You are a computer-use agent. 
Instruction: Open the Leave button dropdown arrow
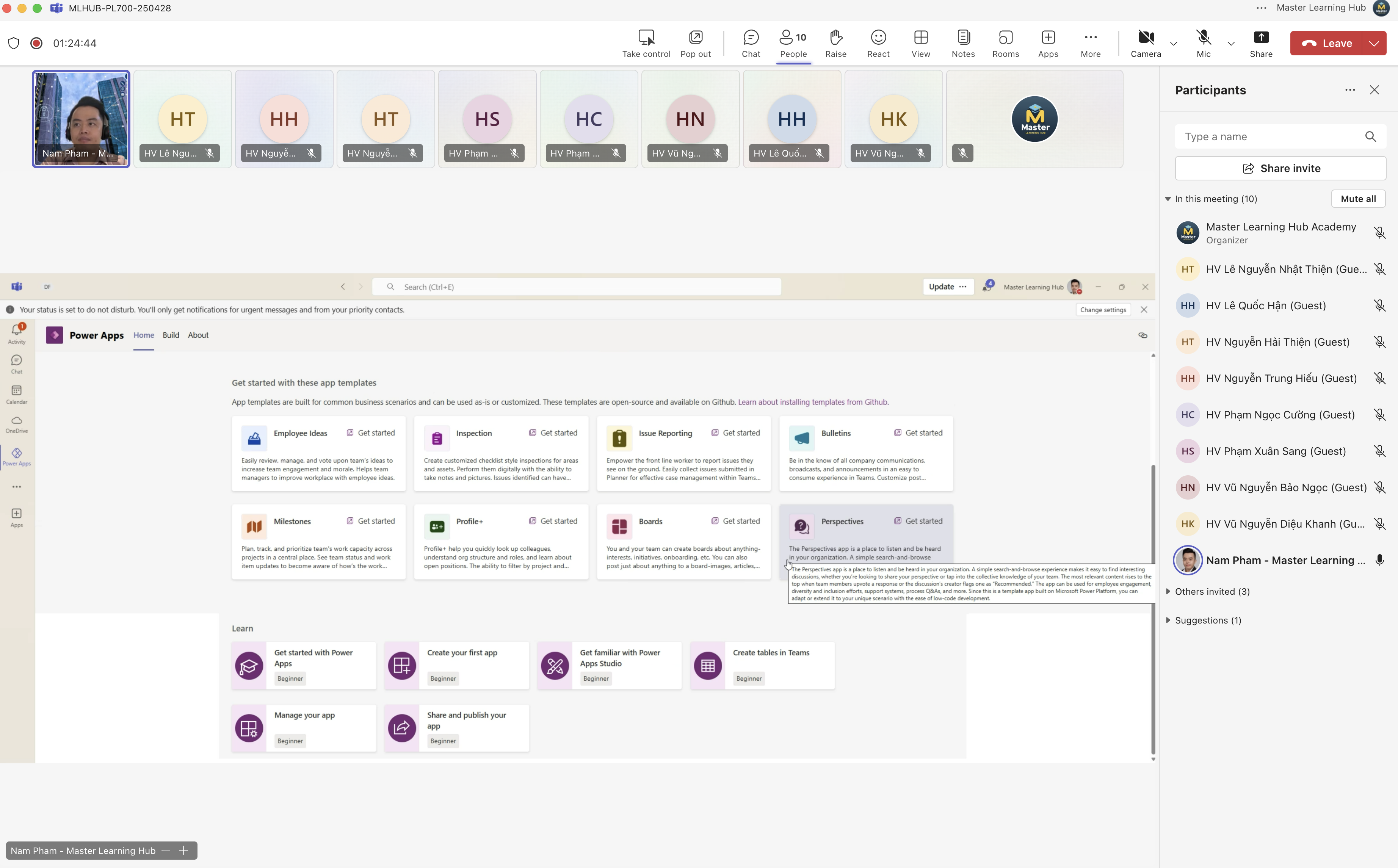click(1374, 44)
